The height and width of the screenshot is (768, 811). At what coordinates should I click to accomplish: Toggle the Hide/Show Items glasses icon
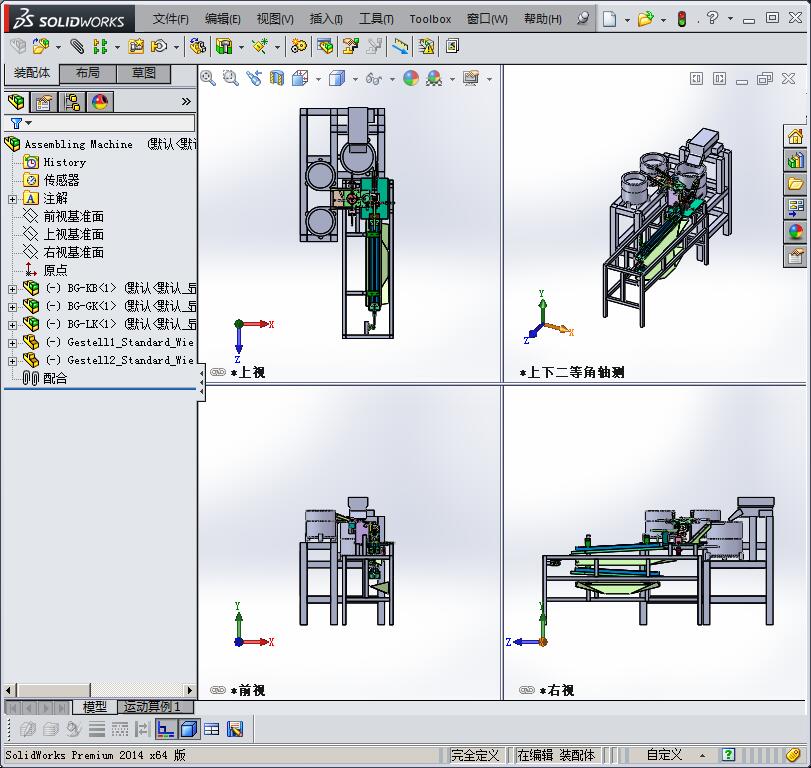pyautogui.click(x=373, y=78)
